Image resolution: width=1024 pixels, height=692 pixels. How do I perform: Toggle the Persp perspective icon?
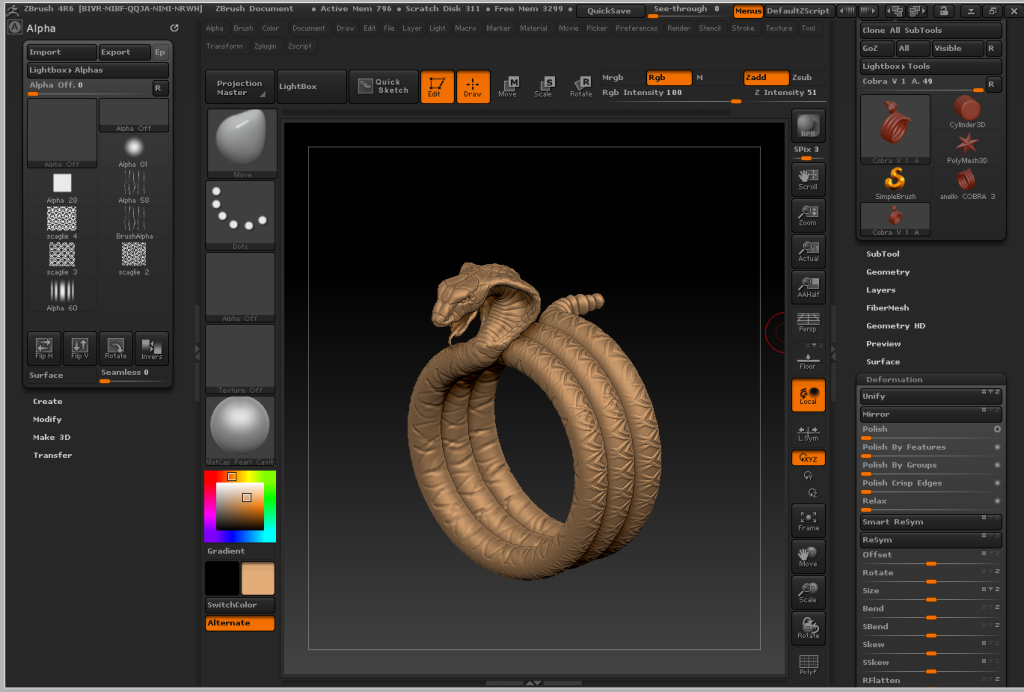[806, 324]
